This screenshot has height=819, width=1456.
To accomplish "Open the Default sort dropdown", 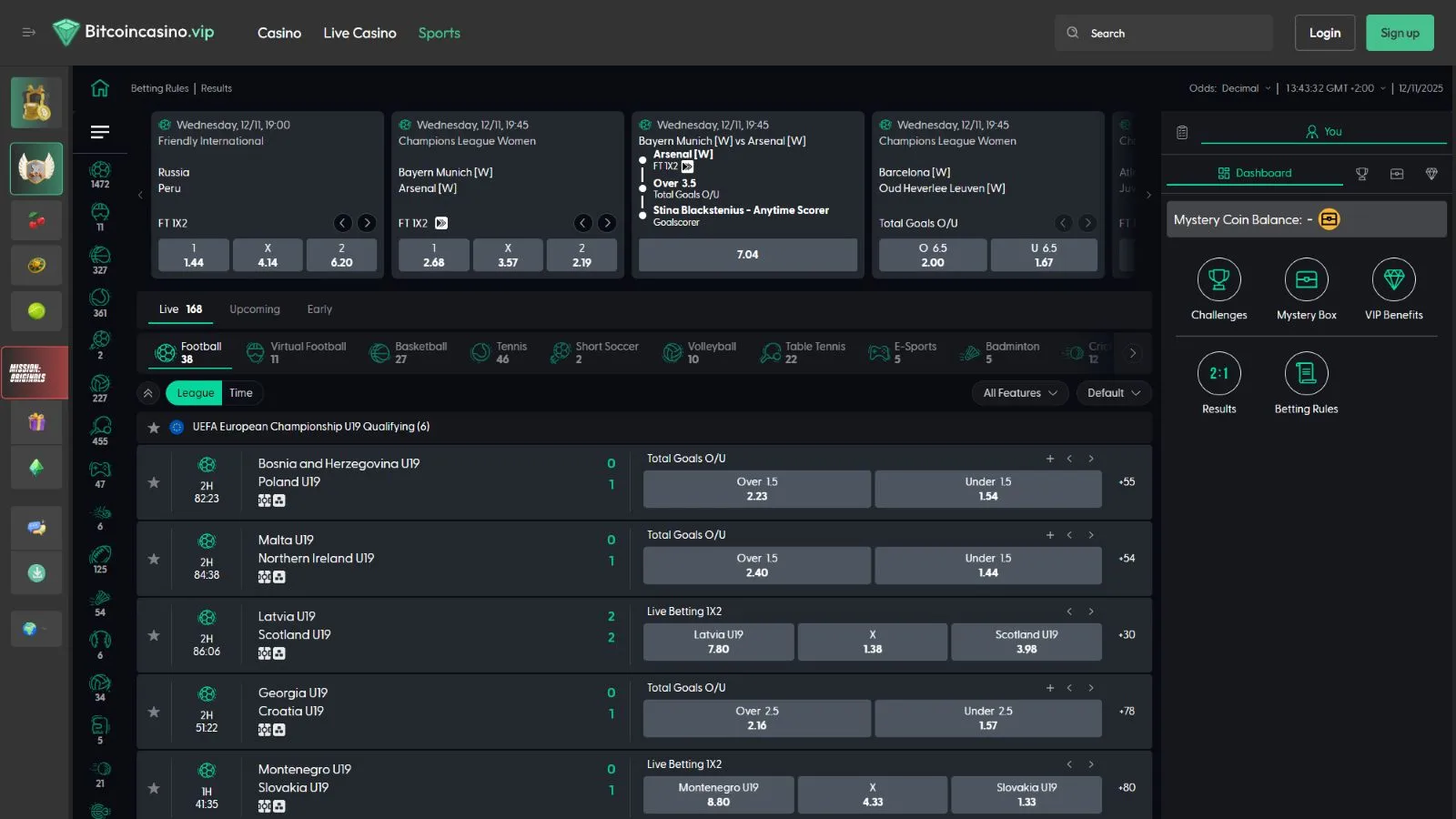I will click(x=1113, y=393).
